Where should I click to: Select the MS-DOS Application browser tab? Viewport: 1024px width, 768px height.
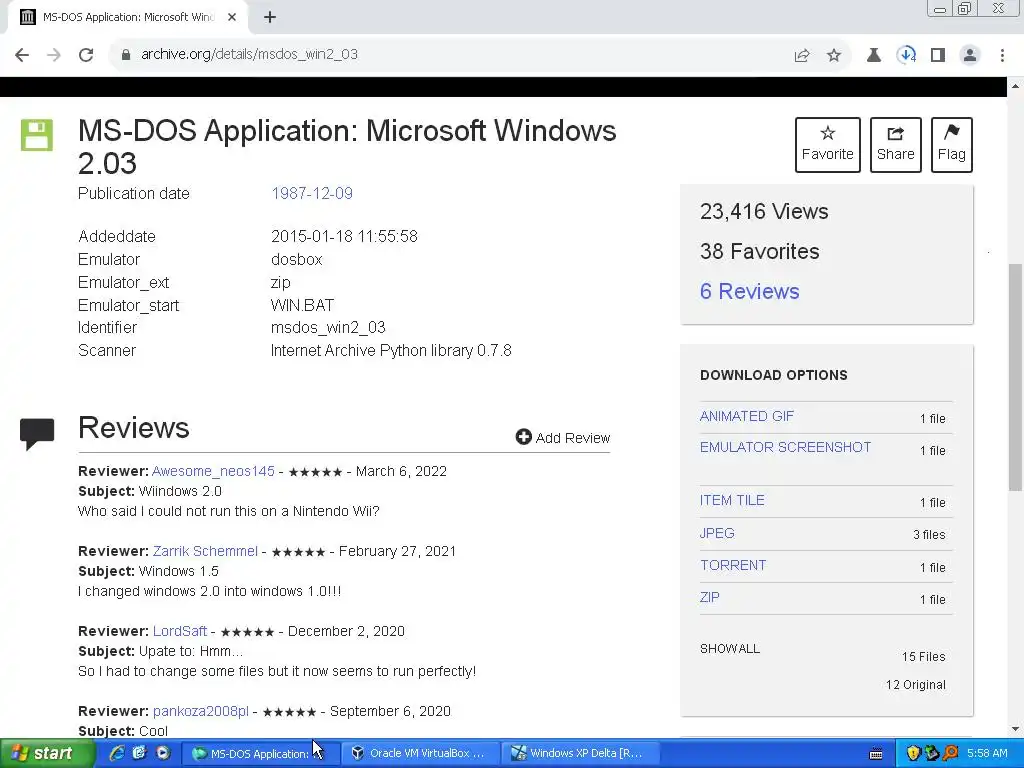tap(127, 18)
